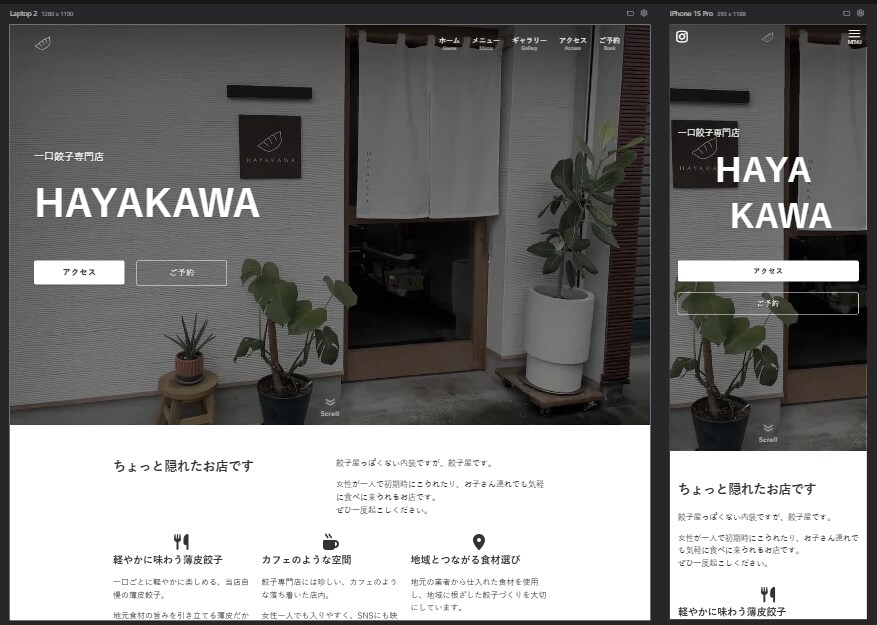Click the Laptop 2 device title
This screenshot has height=625, width=877.
click(x=23, y=13)
